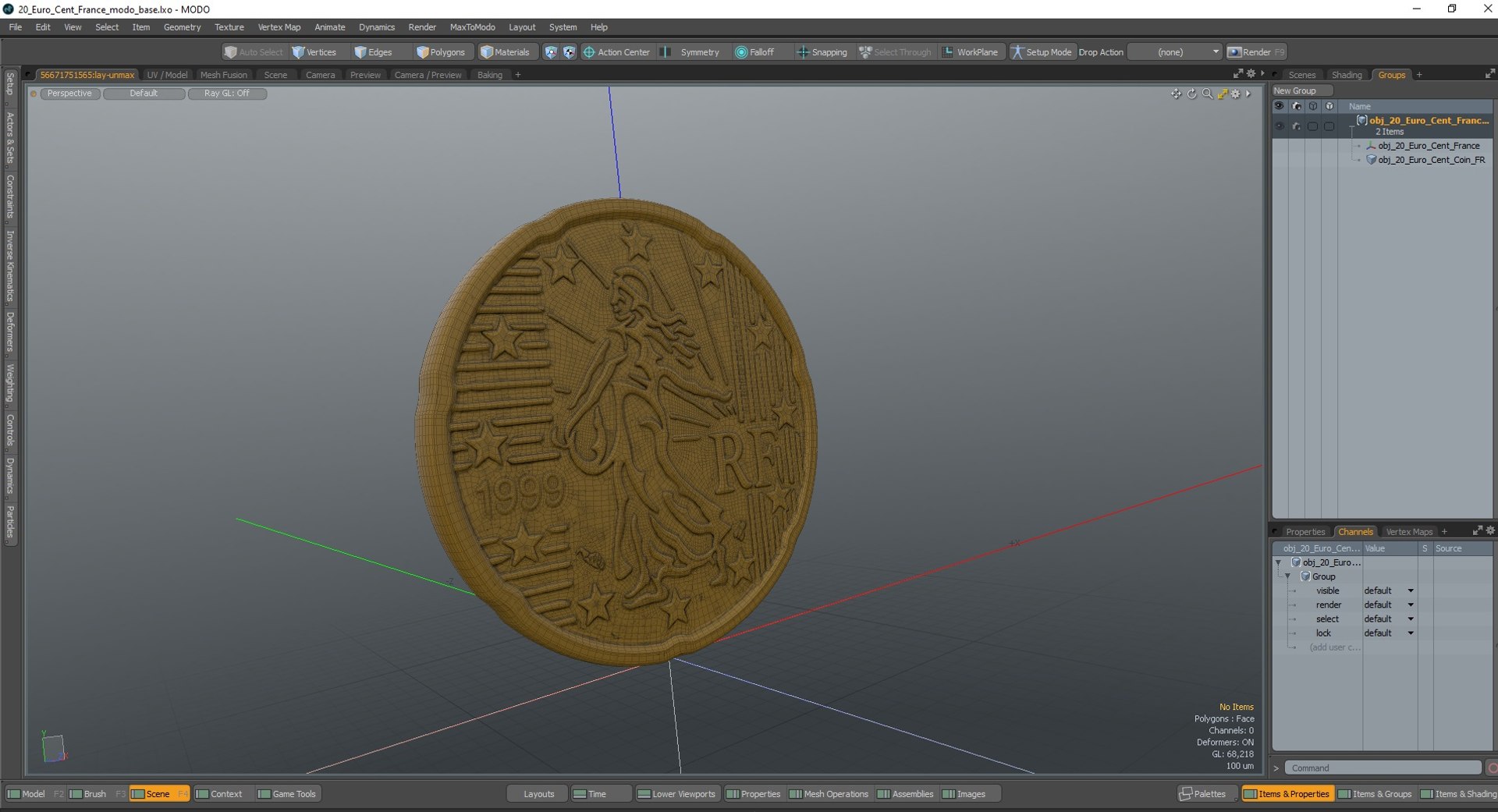Open the Scenes tab
The width and height of the screenshot is (1498, 812).
[1301, 75]
